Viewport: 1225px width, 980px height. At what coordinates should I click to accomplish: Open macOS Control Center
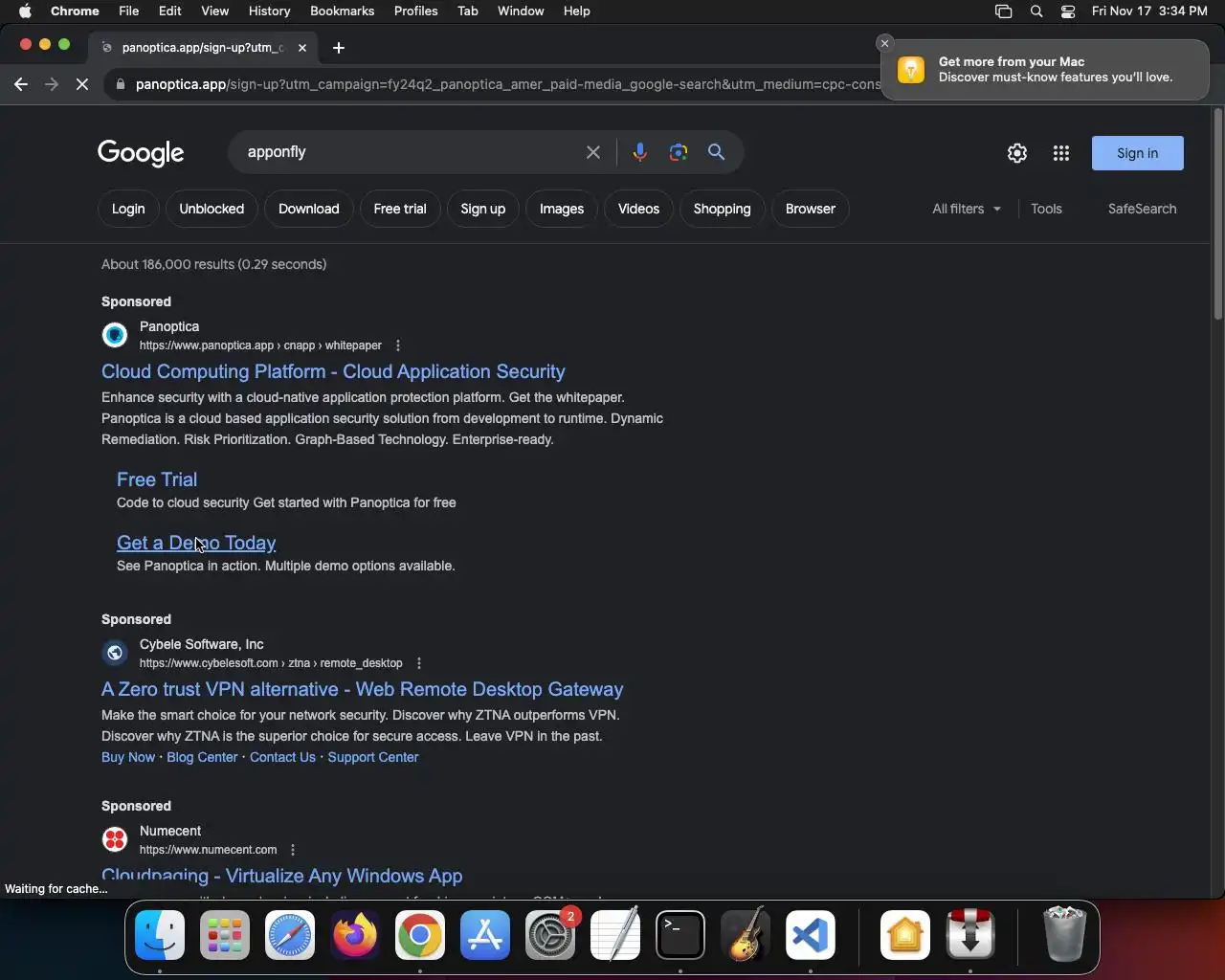(1068, 11)
